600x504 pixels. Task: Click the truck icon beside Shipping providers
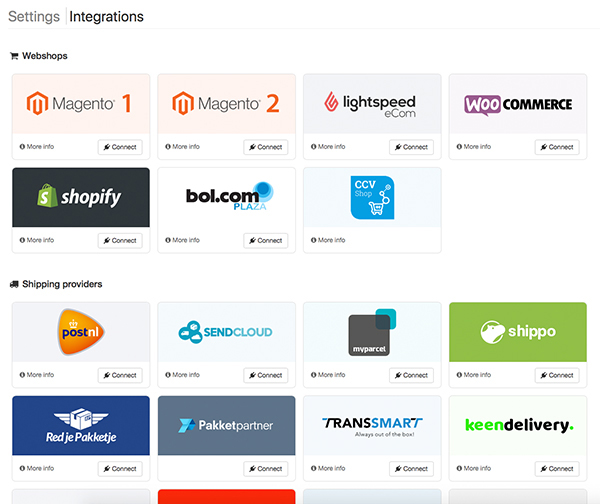(x=14, y=284)
